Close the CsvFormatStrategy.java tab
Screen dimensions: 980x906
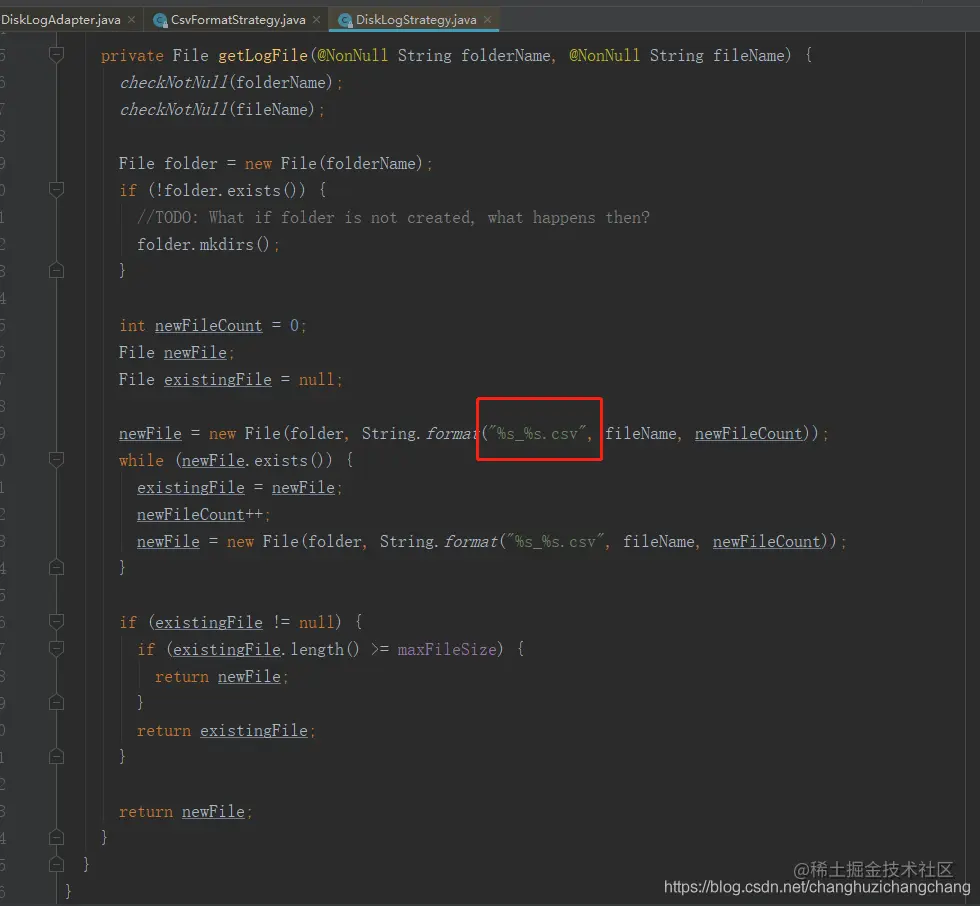(316, 20)
